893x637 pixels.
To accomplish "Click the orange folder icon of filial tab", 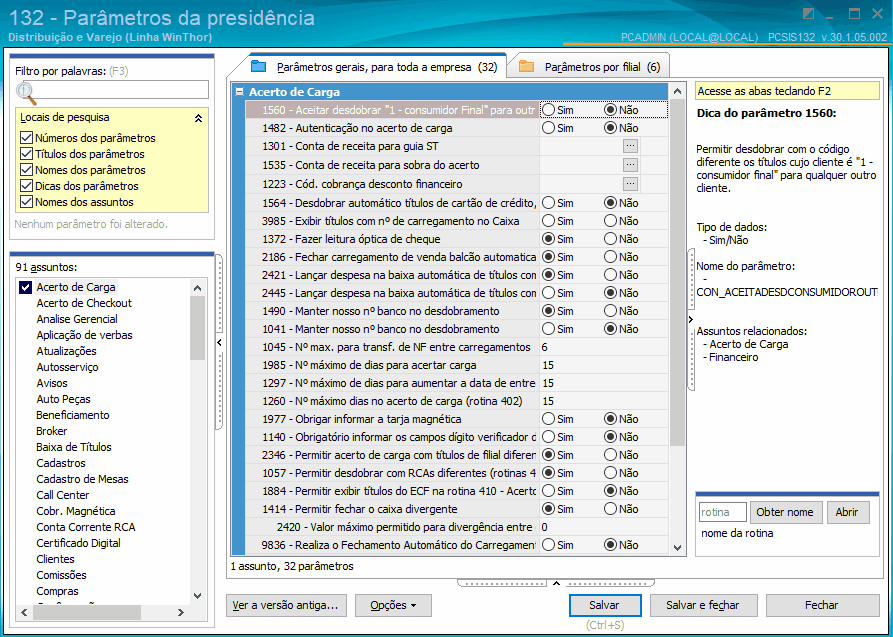I will pos(526,67).
